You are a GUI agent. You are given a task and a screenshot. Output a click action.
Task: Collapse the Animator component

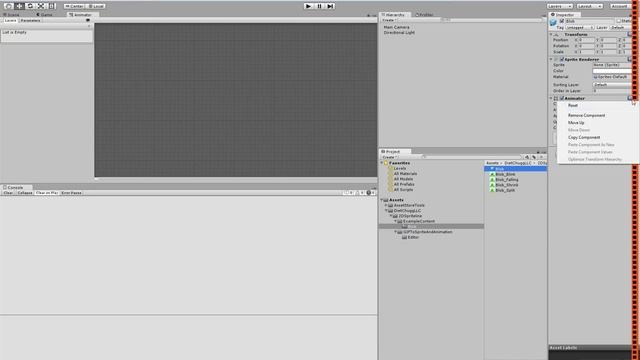(551, 98)
